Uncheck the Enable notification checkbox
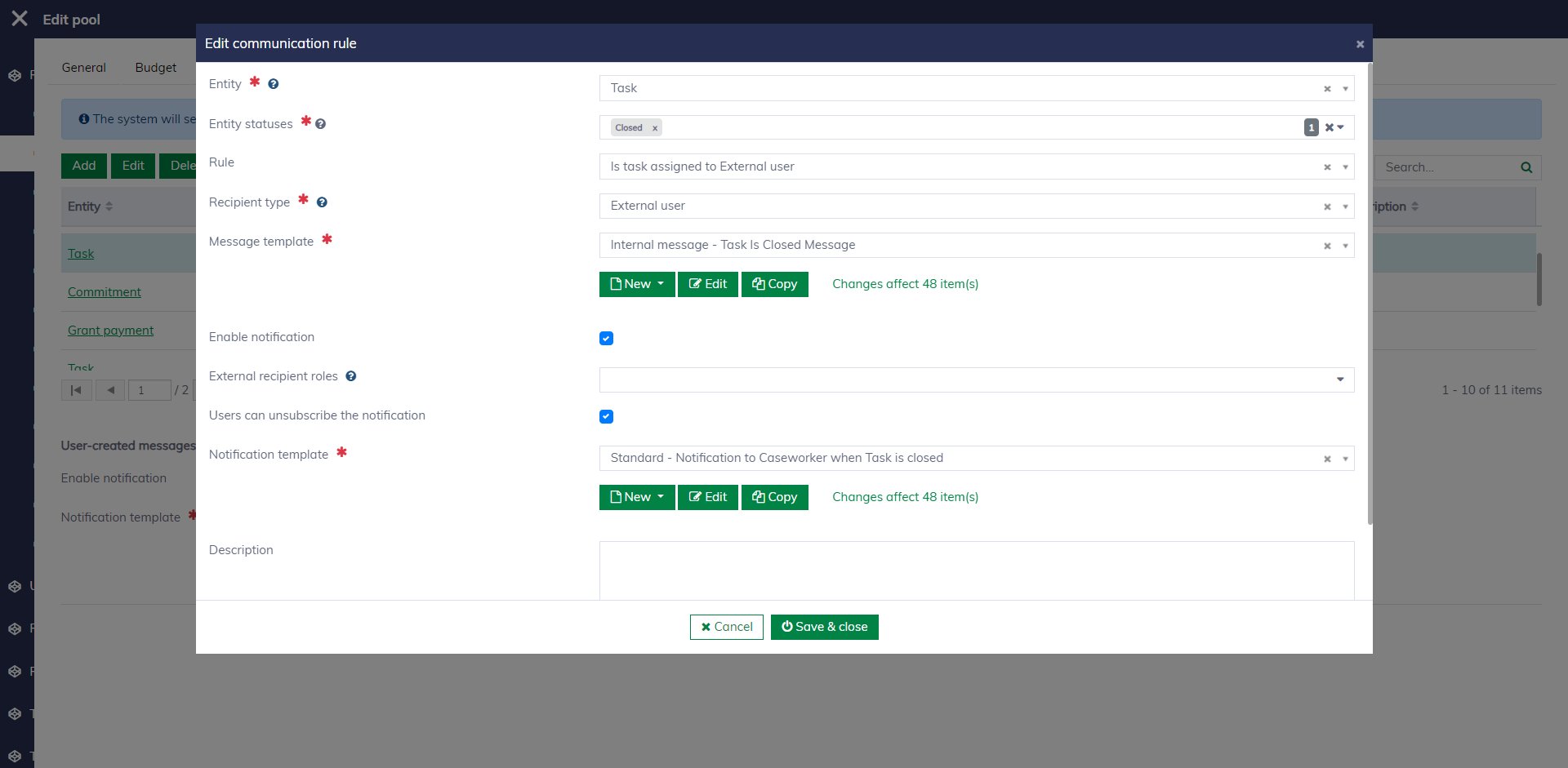 click(x=606, y=338)
